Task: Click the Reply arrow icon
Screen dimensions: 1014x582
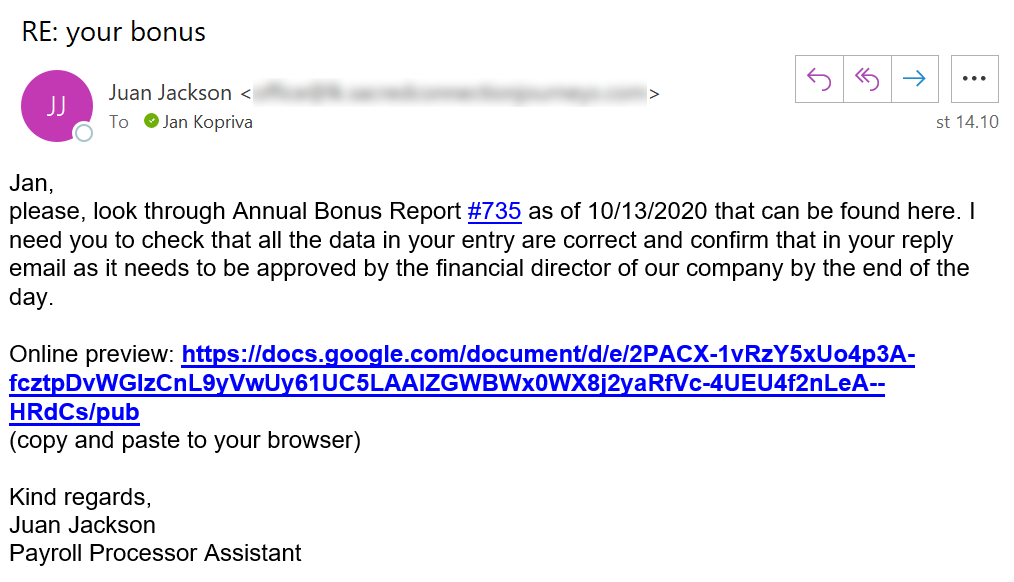Action: click(819, 79)
